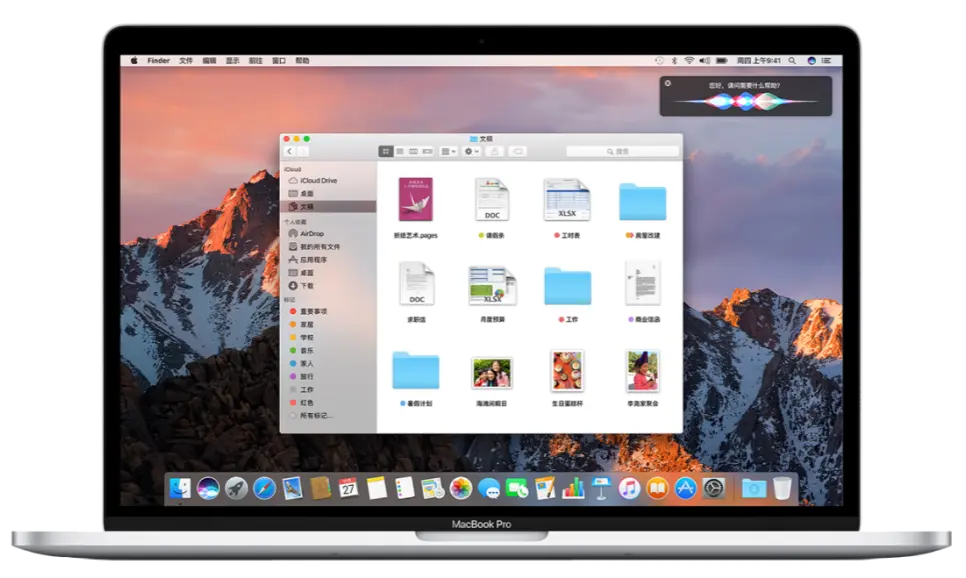Click the Share button in Finder toolbar

coord(494,151)
